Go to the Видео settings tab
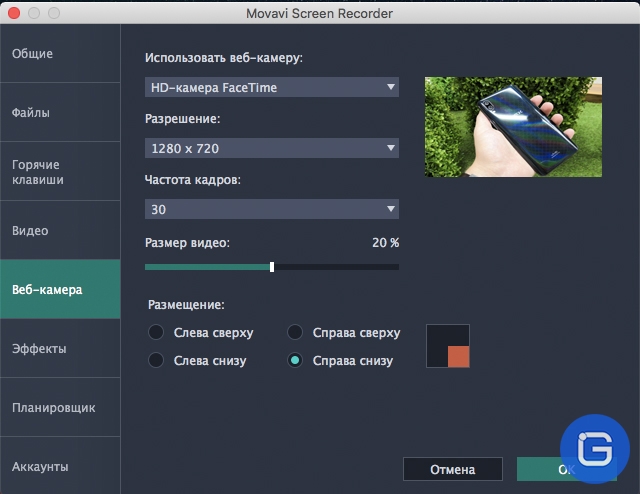Image resolution: width=640 pixels, height=494 pixels. click(x=60, y=230)
